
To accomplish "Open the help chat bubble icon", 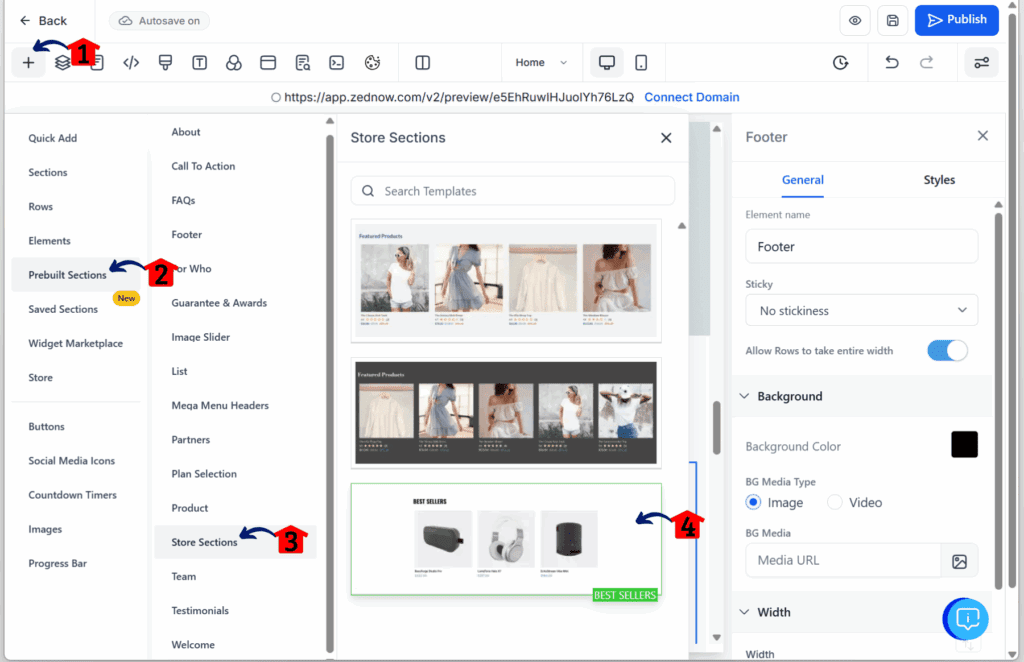I will [967, 618].
